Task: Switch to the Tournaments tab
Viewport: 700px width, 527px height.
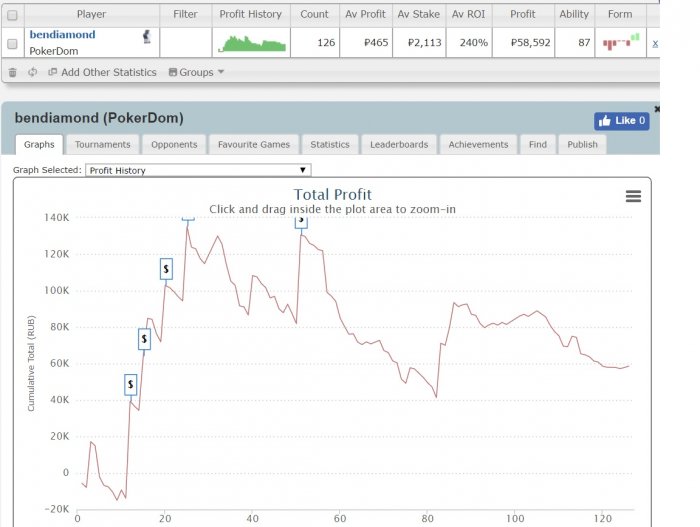Action: coord(103,144)
